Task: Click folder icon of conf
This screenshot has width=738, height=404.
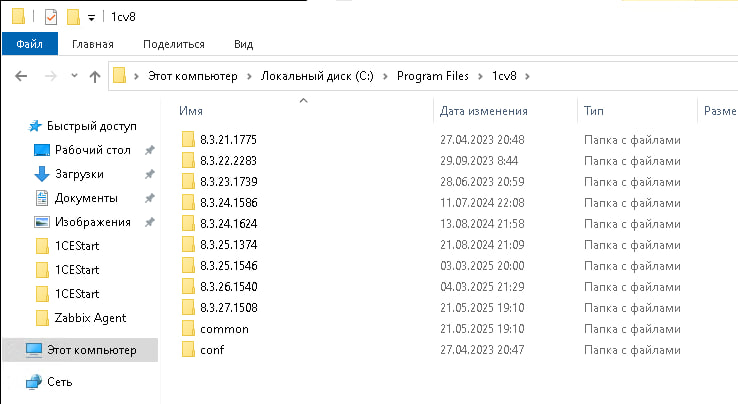Action: (x=188, y=349)
